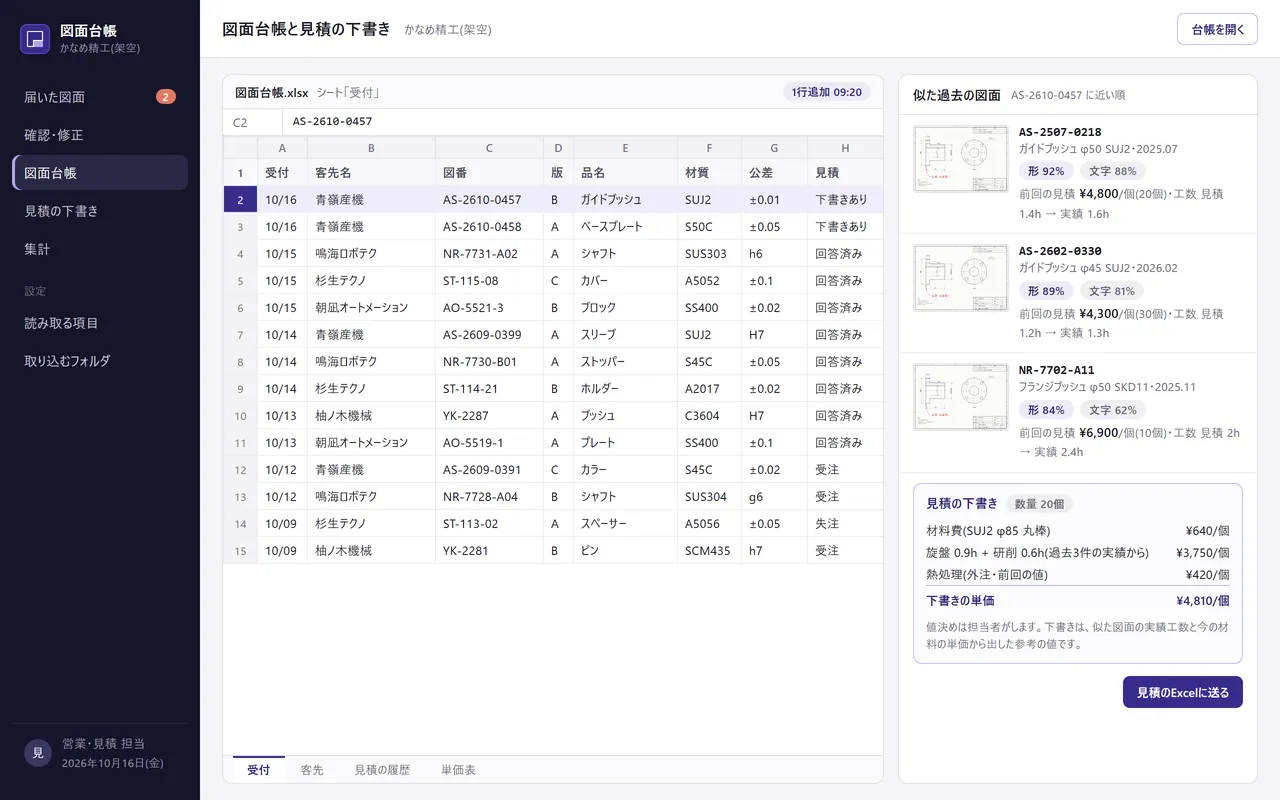Click cell NR-7731-A02
The height and width of the screenshot is (800, 1280).
(489, 254)
